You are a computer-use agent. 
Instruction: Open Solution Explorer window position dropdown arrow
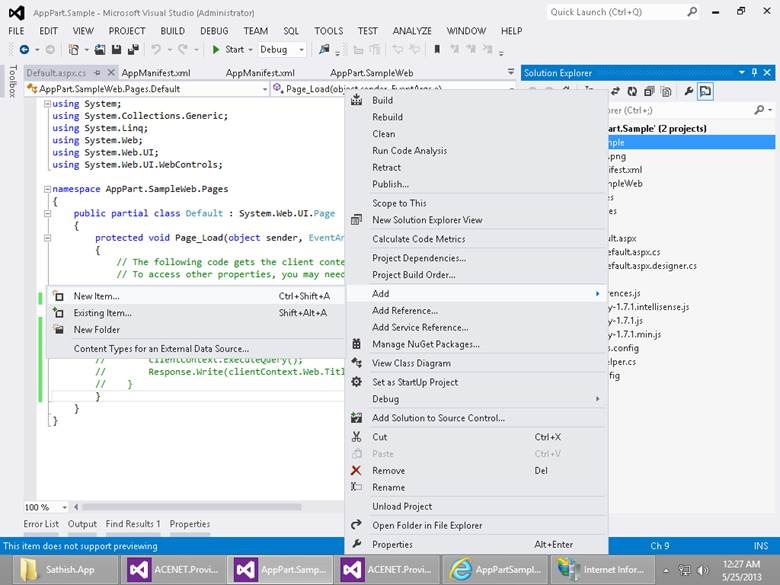pos(742,73)
